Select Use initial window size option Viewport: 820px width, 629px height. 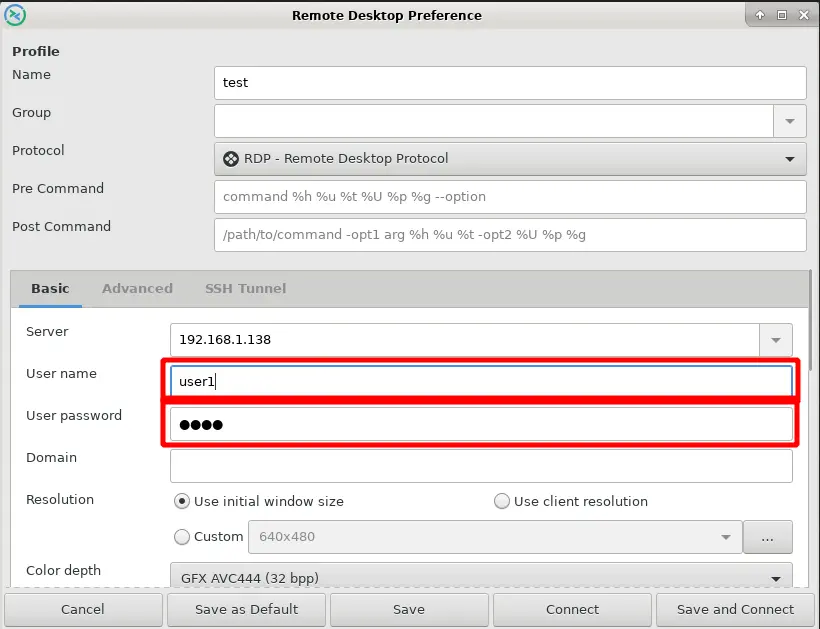coord(182,501)
